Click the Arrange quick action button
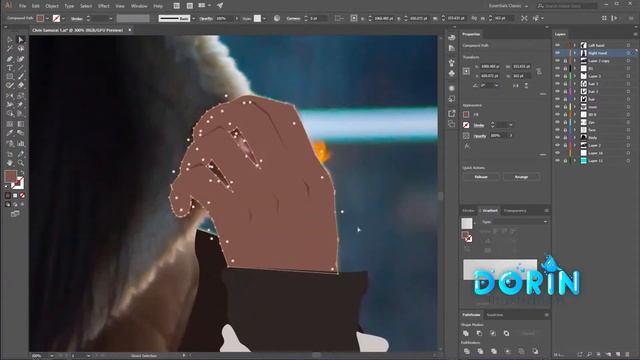 521,177
